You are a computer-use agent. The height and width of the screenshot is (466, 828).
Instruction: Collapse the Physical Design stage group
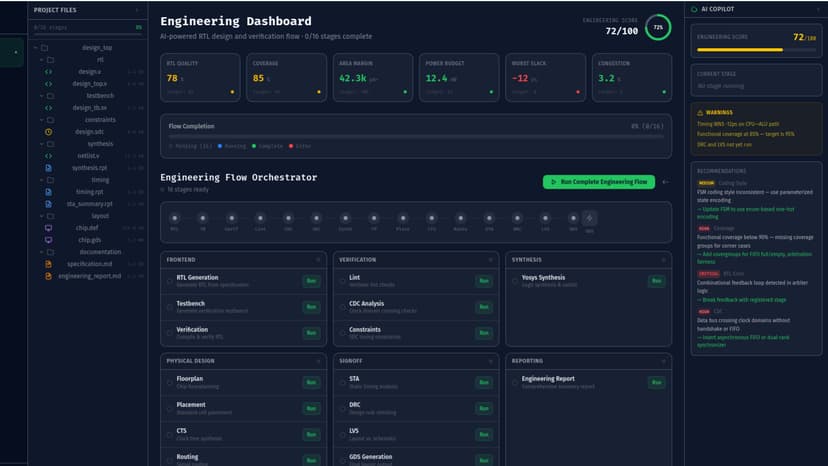(x=318, y=361)
